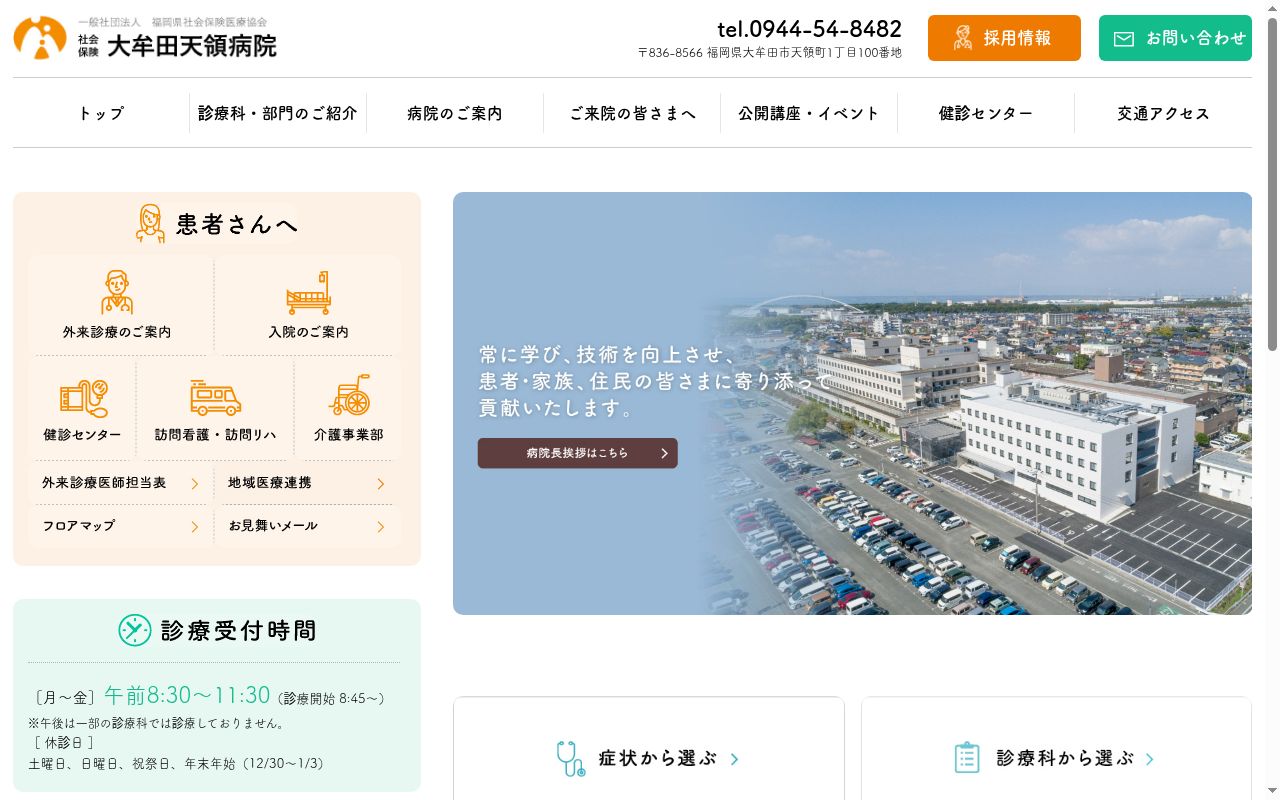Click arrow next to お見舞いメール
Screen dimensions: 1280x800
tap(381, 527)
